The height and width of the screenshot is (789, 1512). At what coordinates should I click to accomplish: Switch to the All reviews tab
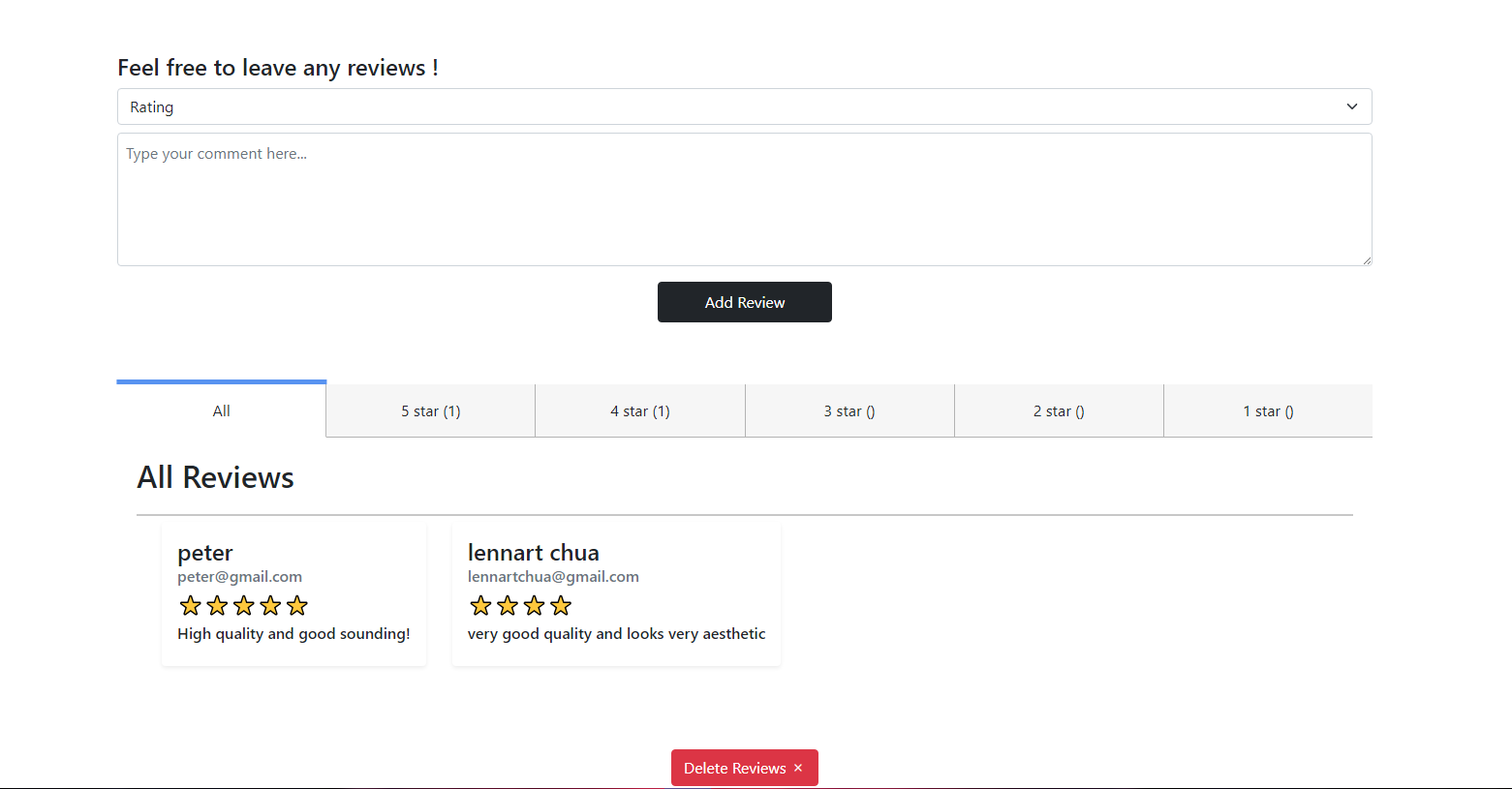coord(221,410)
